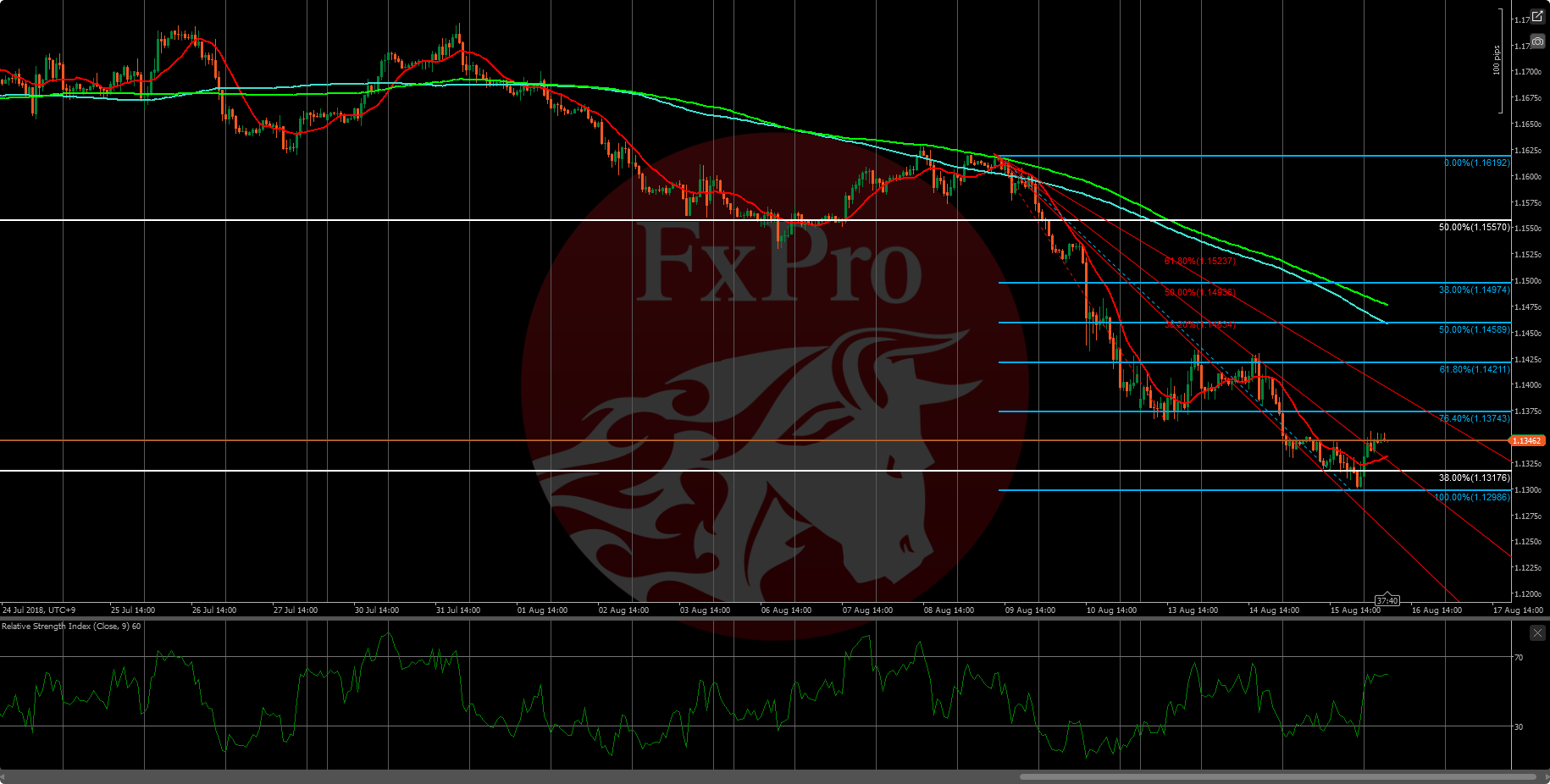Select the Relative Strength Index (Close, 9) label

pyautogui.click(x=71, y=627)
